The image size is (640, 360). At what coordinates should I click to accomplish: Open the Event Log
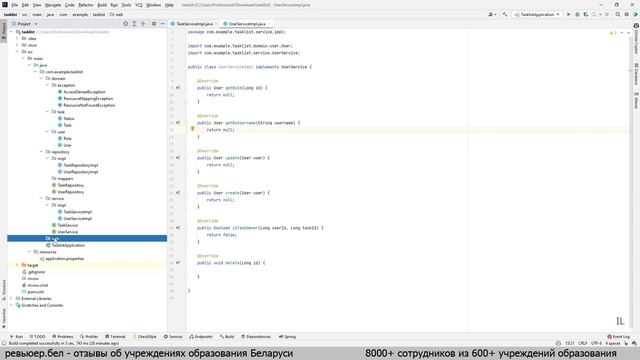tap(619, 337)
